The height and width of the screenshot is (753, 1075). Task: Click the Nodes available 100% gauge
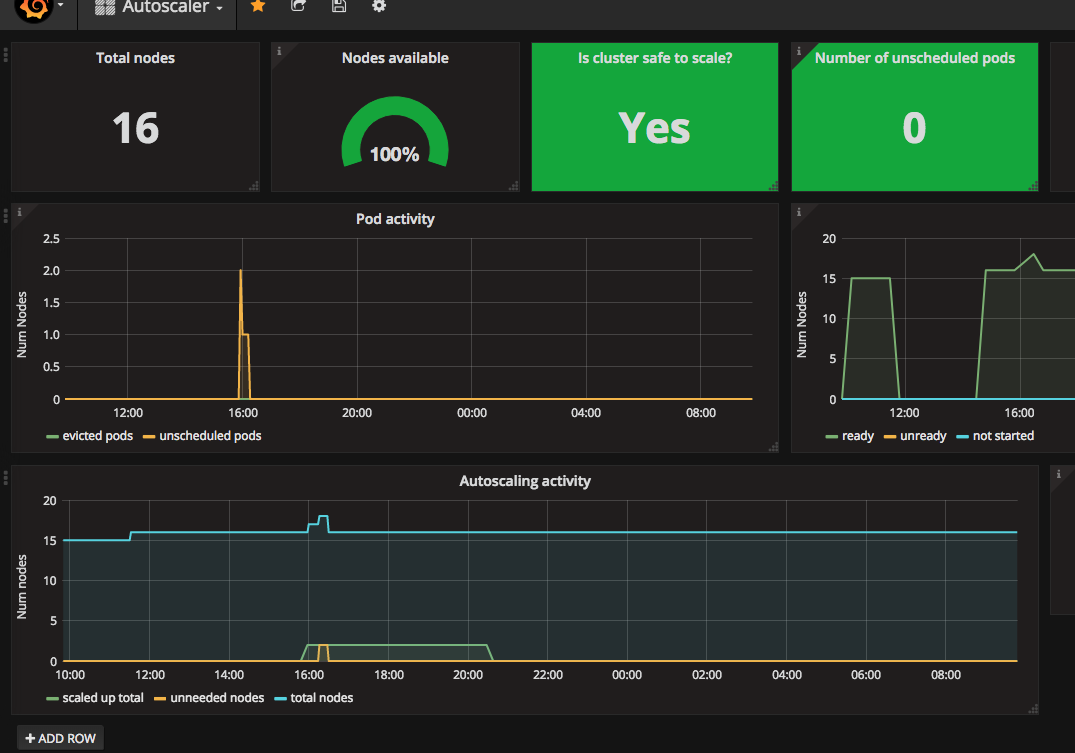(x=395, y=132)
